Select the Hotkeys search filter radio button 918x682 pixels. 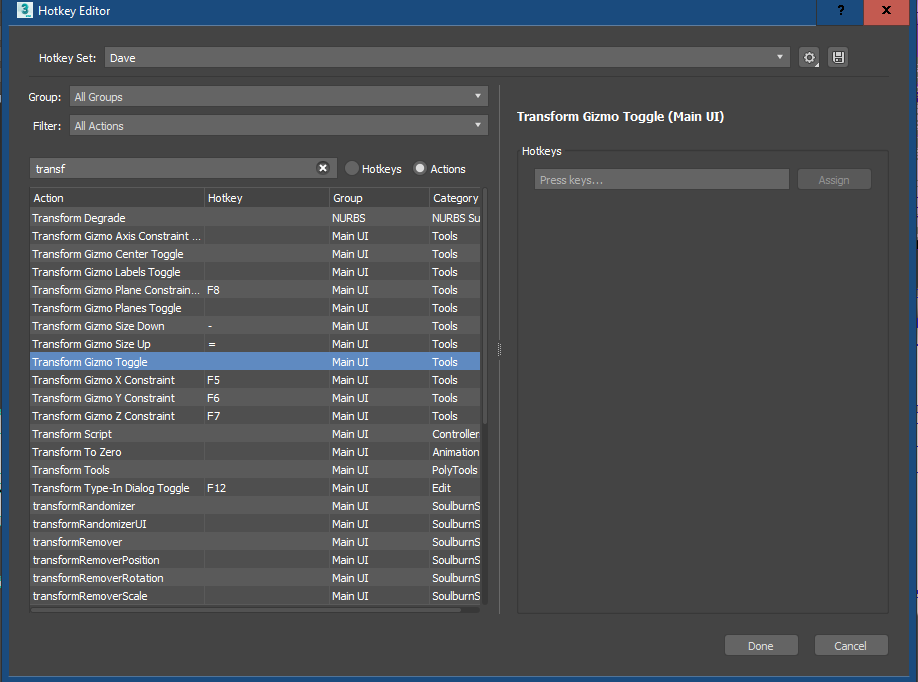[x=352, y=168]
